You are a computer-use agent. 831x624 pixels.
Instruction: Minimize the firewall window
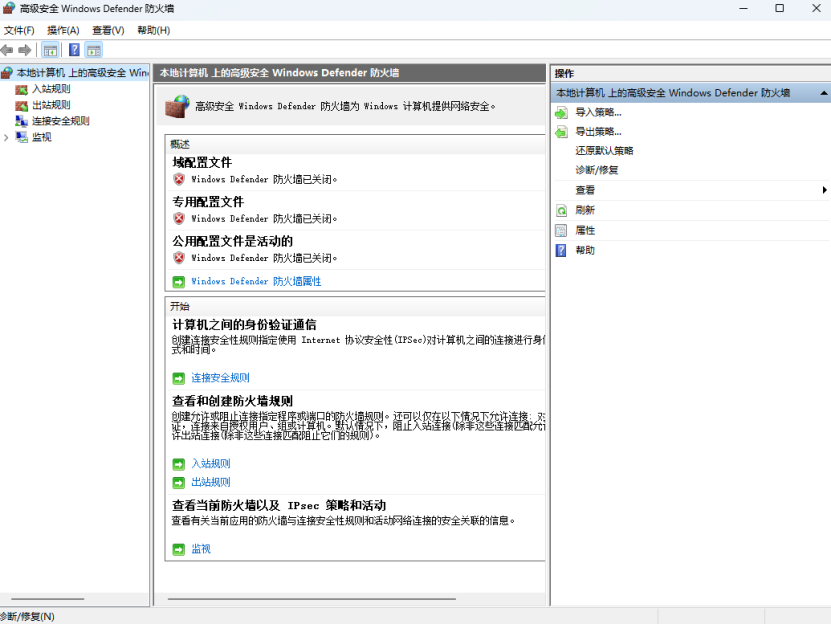pos(744,8)
